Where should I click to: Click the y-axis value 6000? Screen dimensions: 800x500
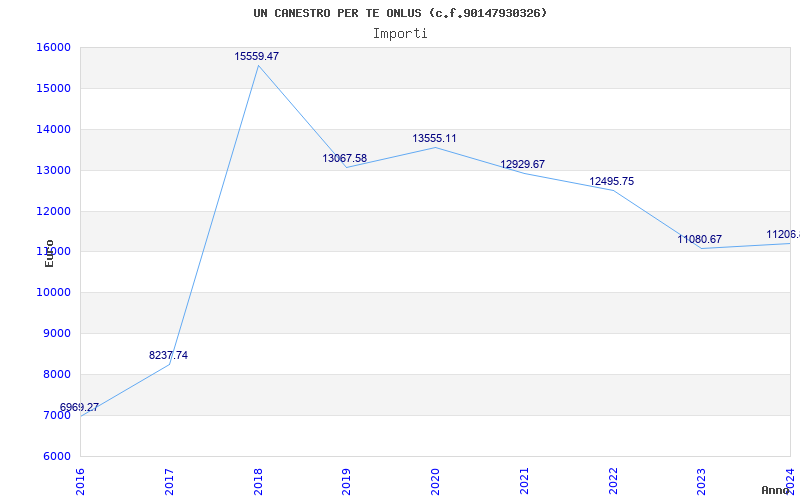[56, 457]
